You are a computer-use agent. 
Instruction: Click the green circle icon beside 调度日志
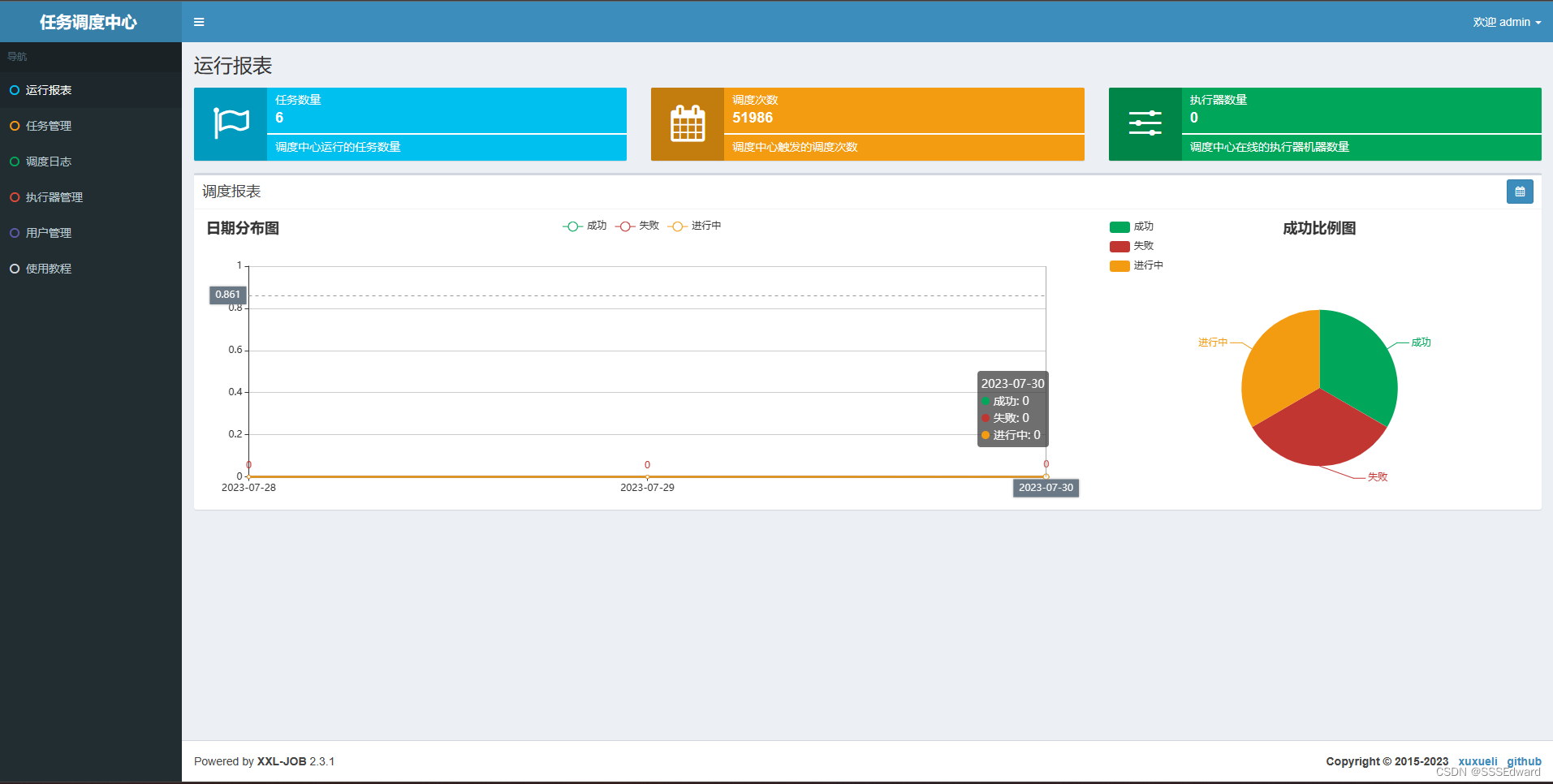click(15, 162)
